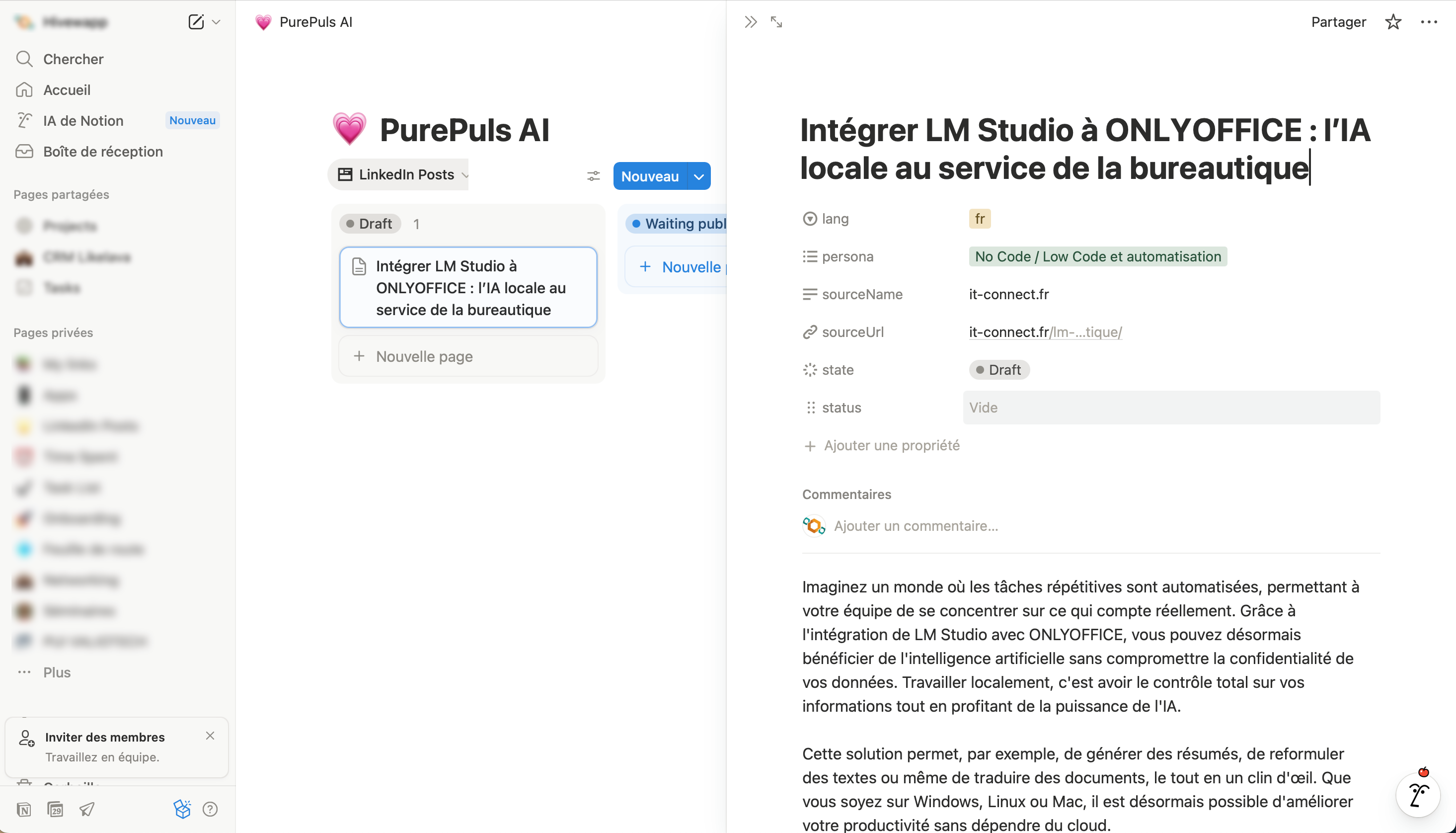This screenshot has width=1456, height=833.
Task: Change the Draft state property value
Action: 998,370
